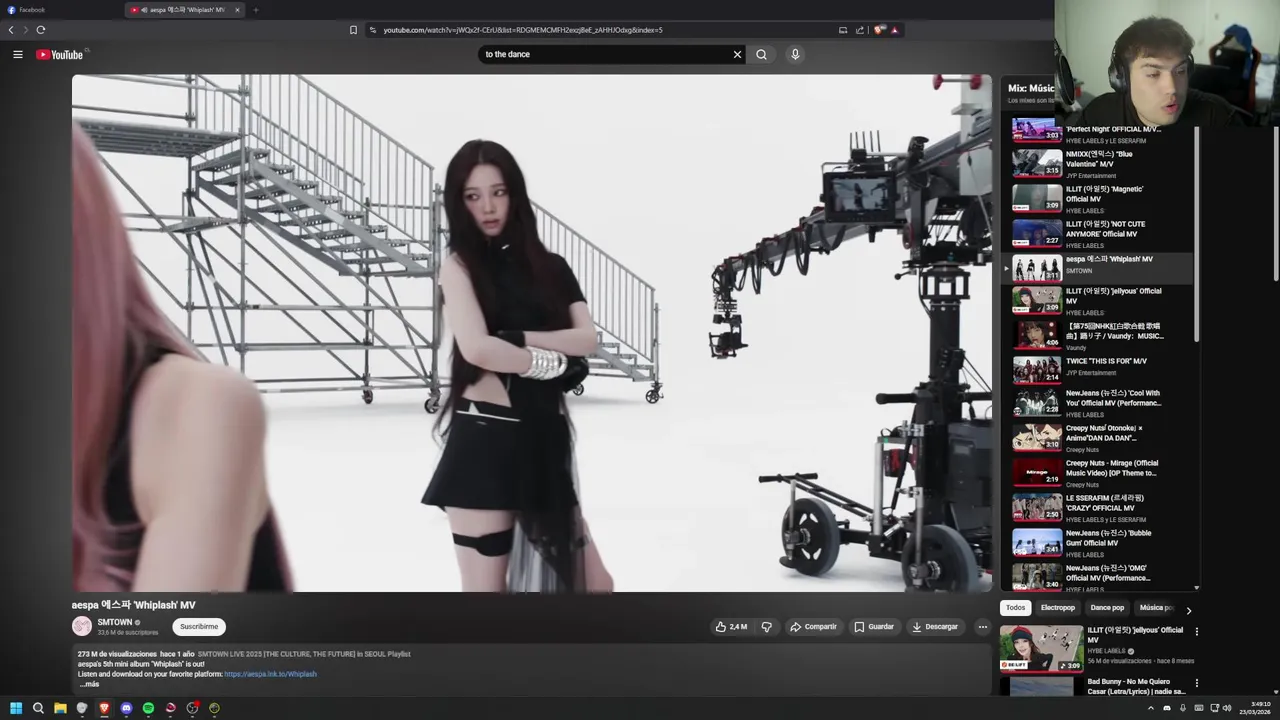Click the magnifier search button
The height and width of the screenshot is (720, 1280).
point(761,54)
